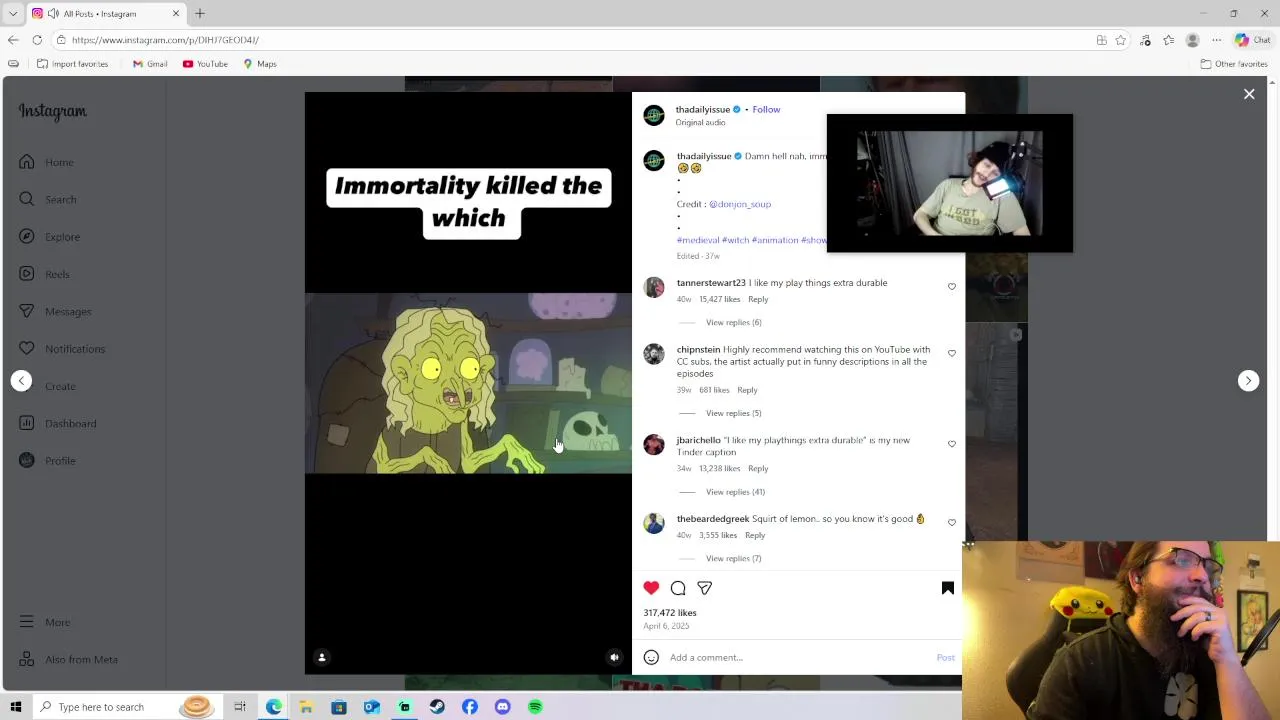View 317,472 likes list
Screen dimensions: 1280x720
click(670, 613)
